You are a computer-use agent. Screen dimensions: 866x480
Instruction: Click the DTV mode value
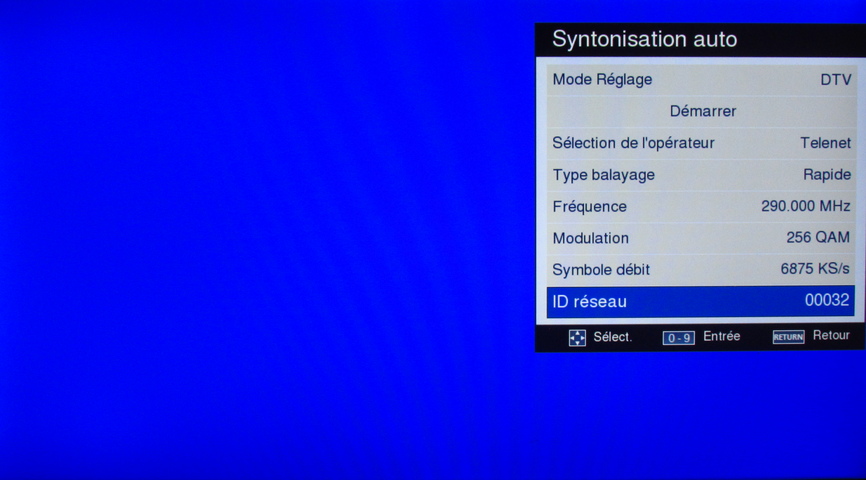point(836,80)
